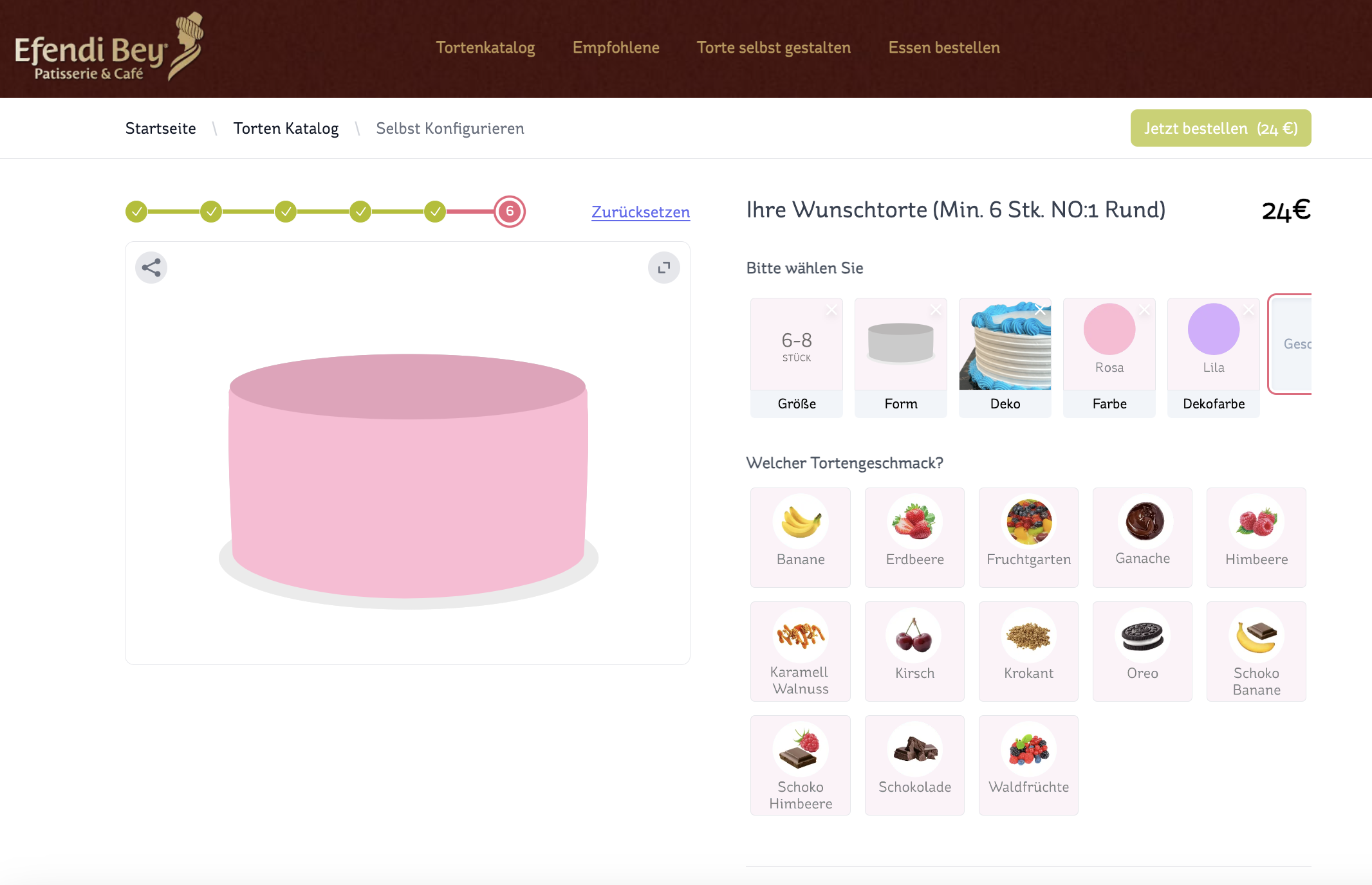
Task: Select the Banane flavor
Action: point(800,537)
